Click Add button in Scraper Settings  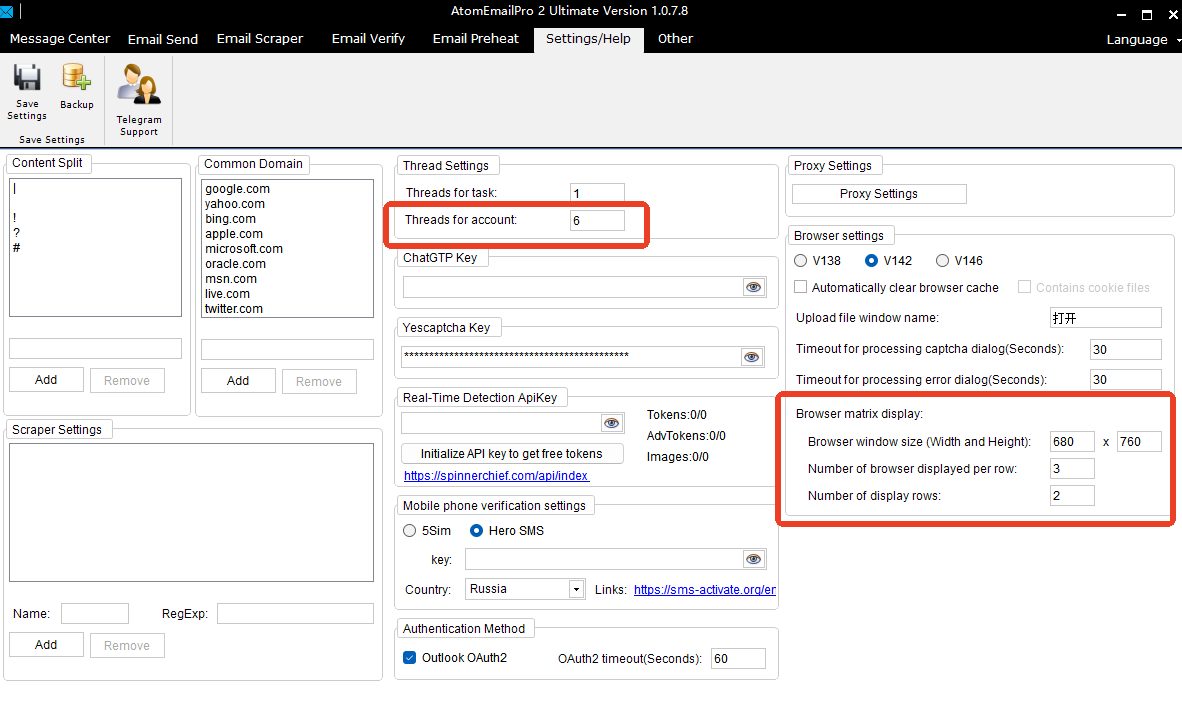tap(46, 644)
